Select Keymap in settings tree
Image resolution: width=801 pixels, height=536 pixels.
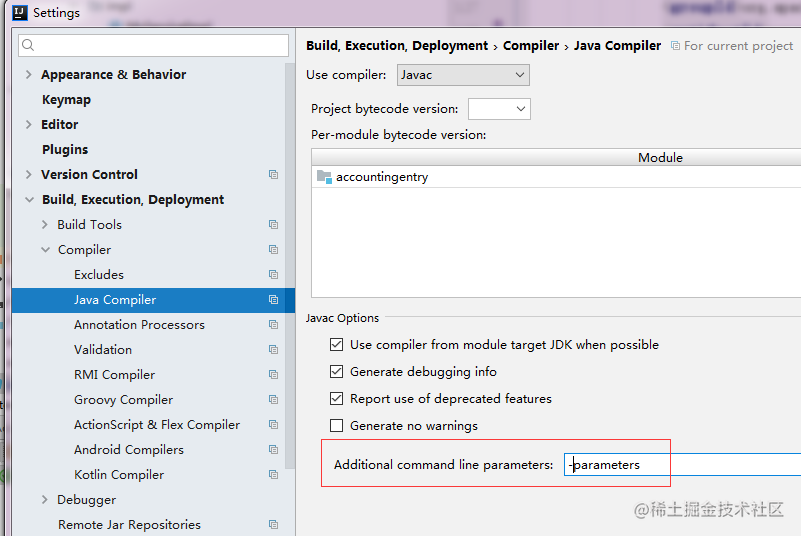[x=66, y=100]
